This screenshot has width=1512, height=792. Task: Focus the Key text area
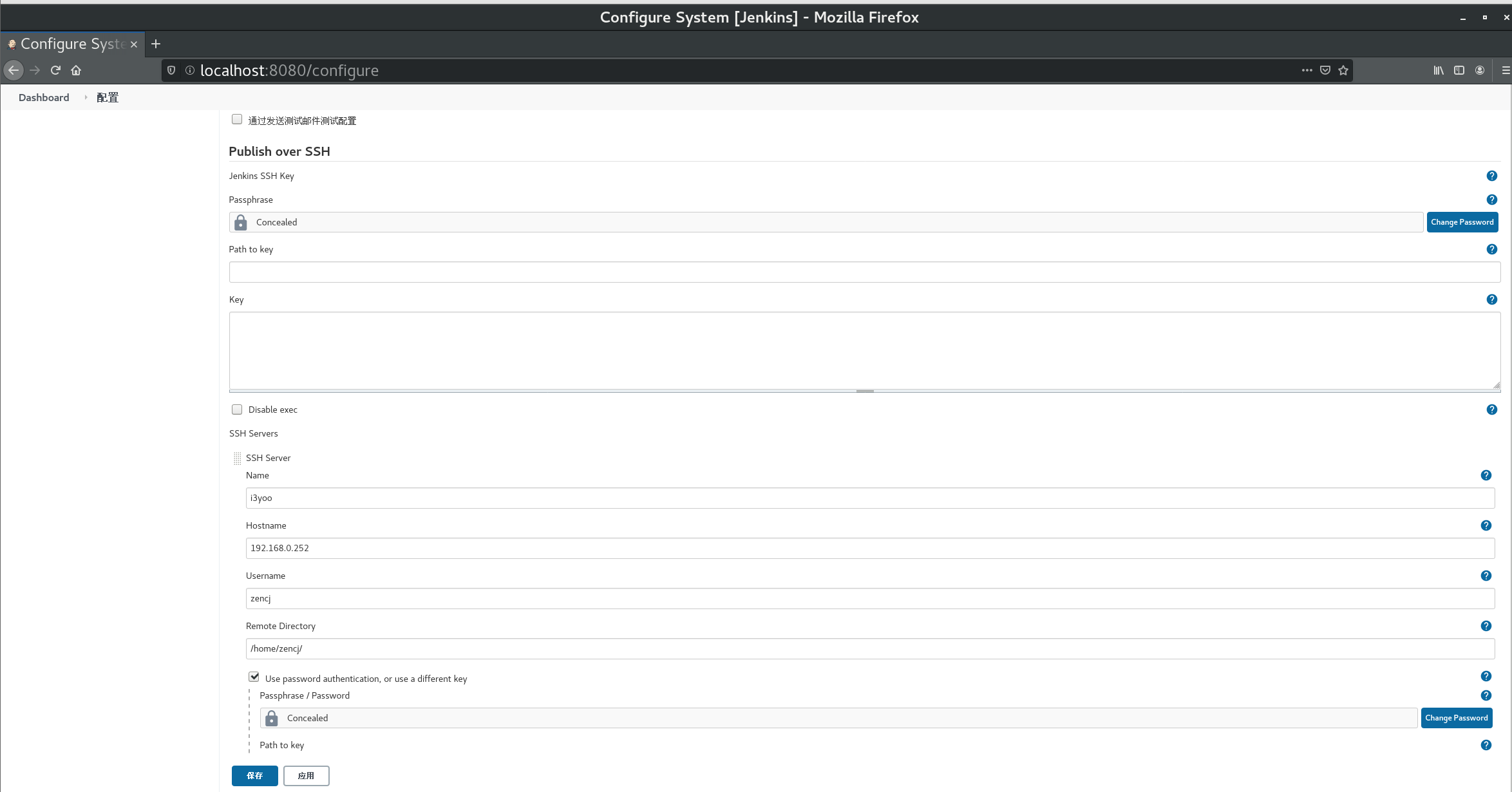[x=864, y=350]
